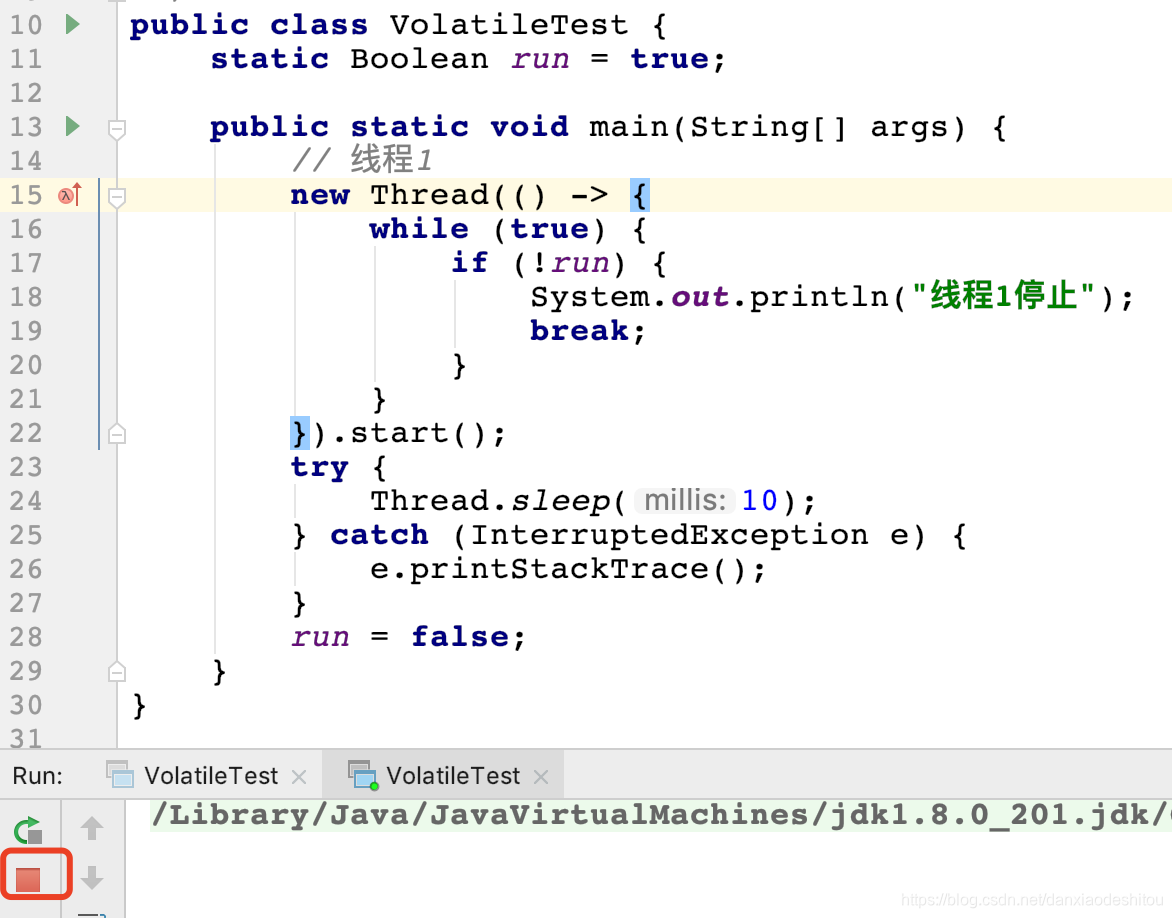Click the "try" keyword on line 23
Image resolution: width=1172 pixels, height=918 pixels.
tap(320, 468)
